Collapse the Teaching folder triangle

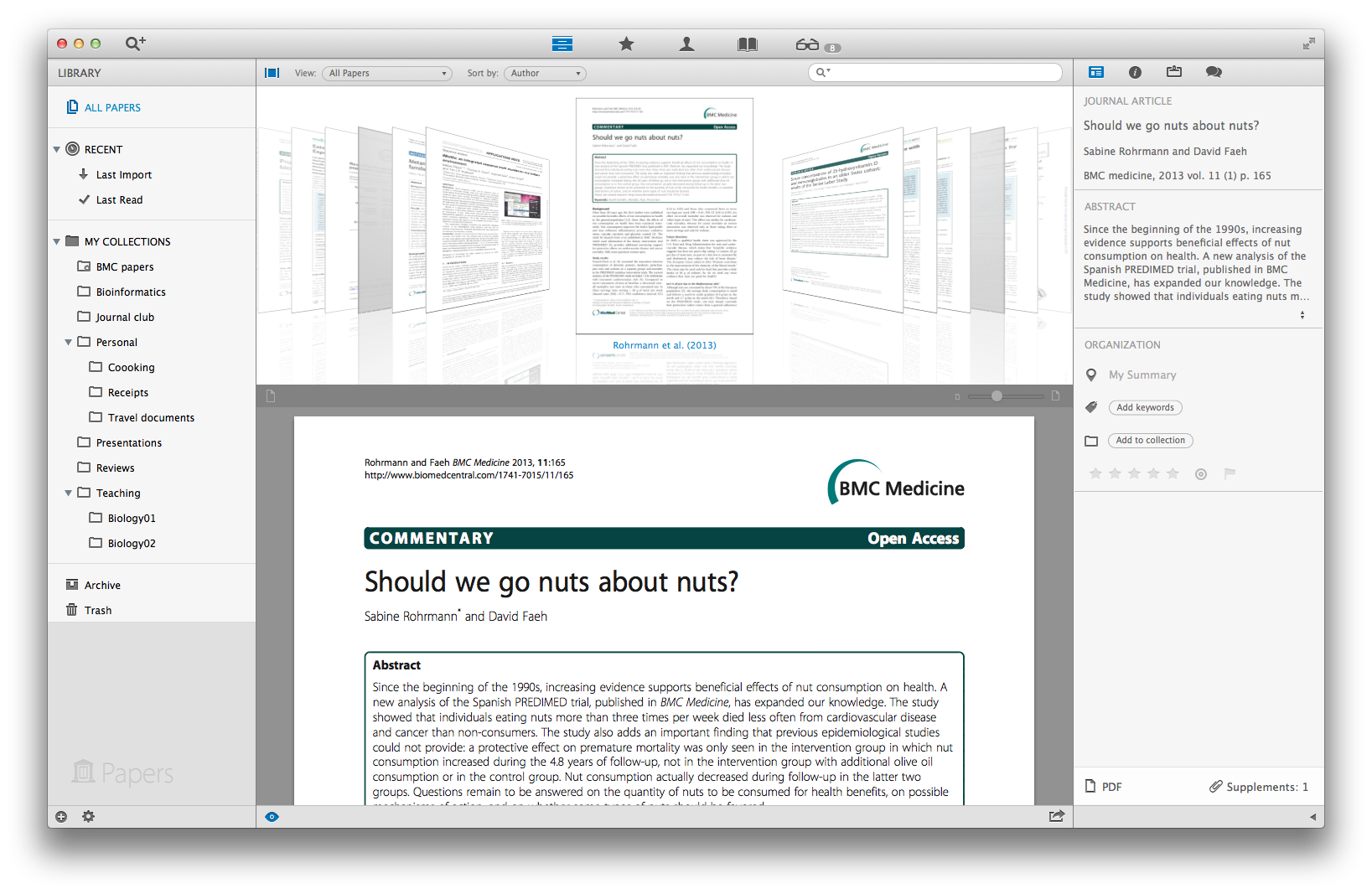point(69,493)
